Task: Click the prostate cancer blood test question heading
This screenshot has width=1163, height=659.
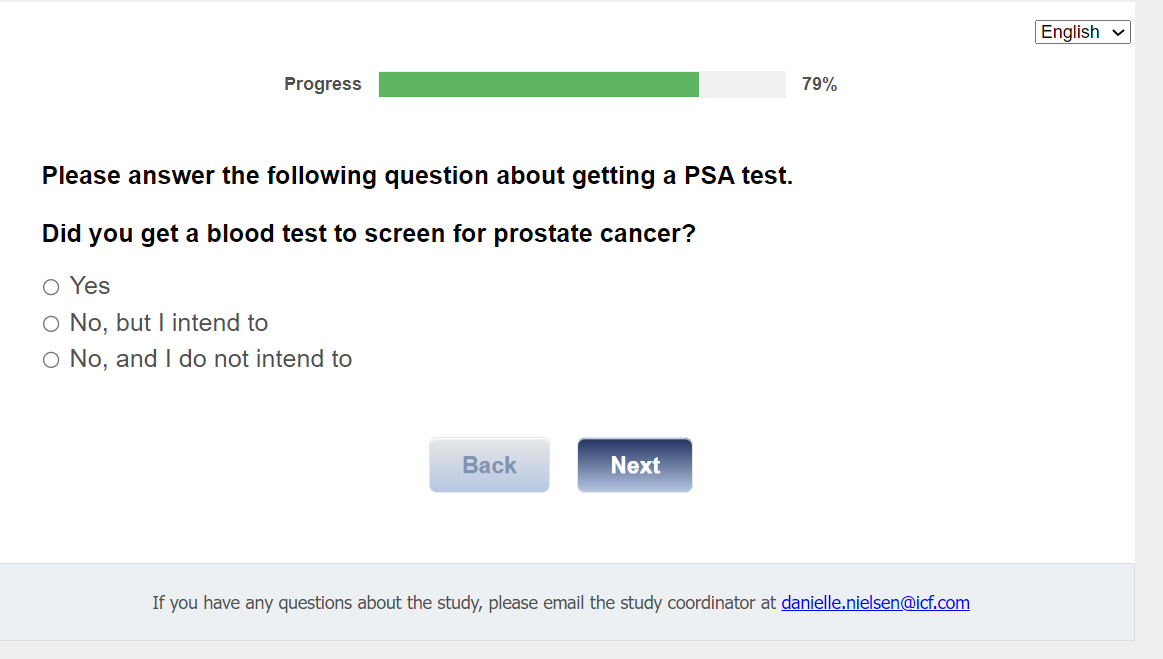Action: click(368, 234)
